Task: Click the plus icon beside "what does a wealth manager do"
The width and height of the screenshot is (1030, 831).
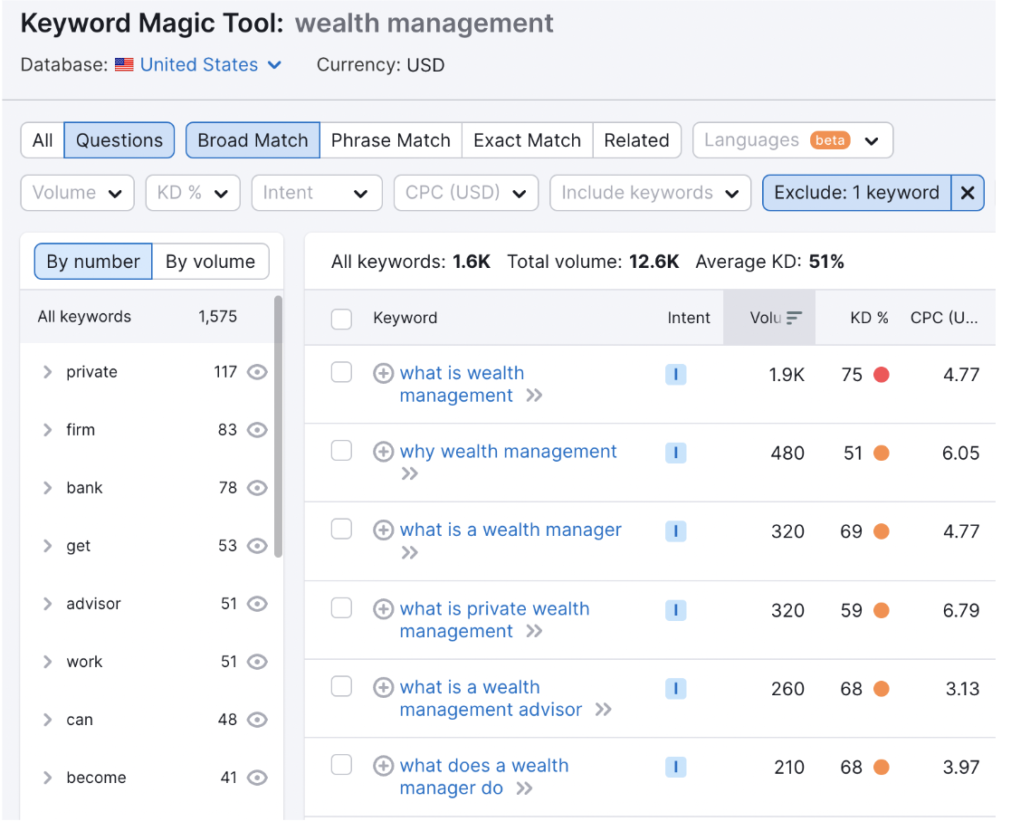Action: (x=383, y=765)
